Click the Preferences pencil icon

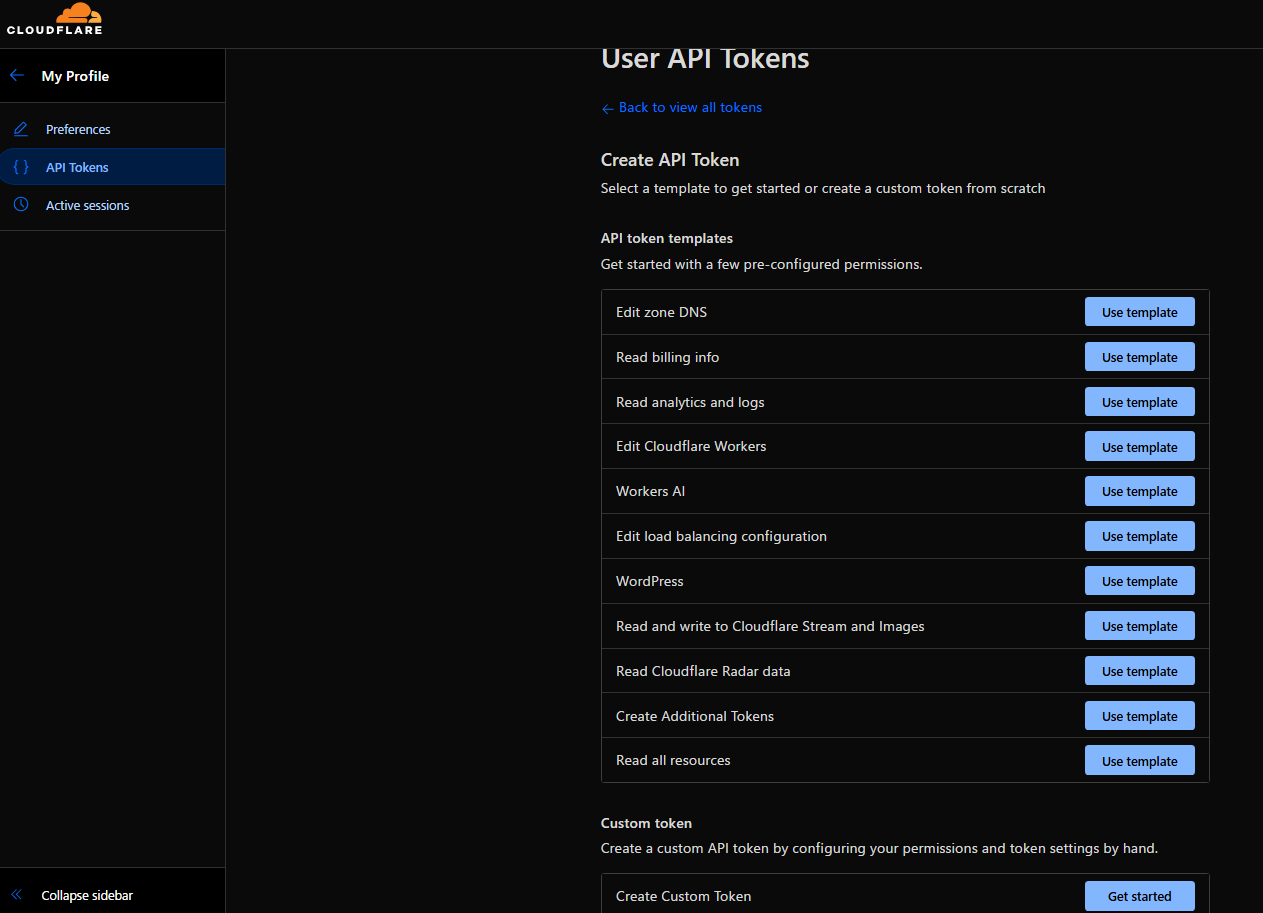click(x=21, y=129)
